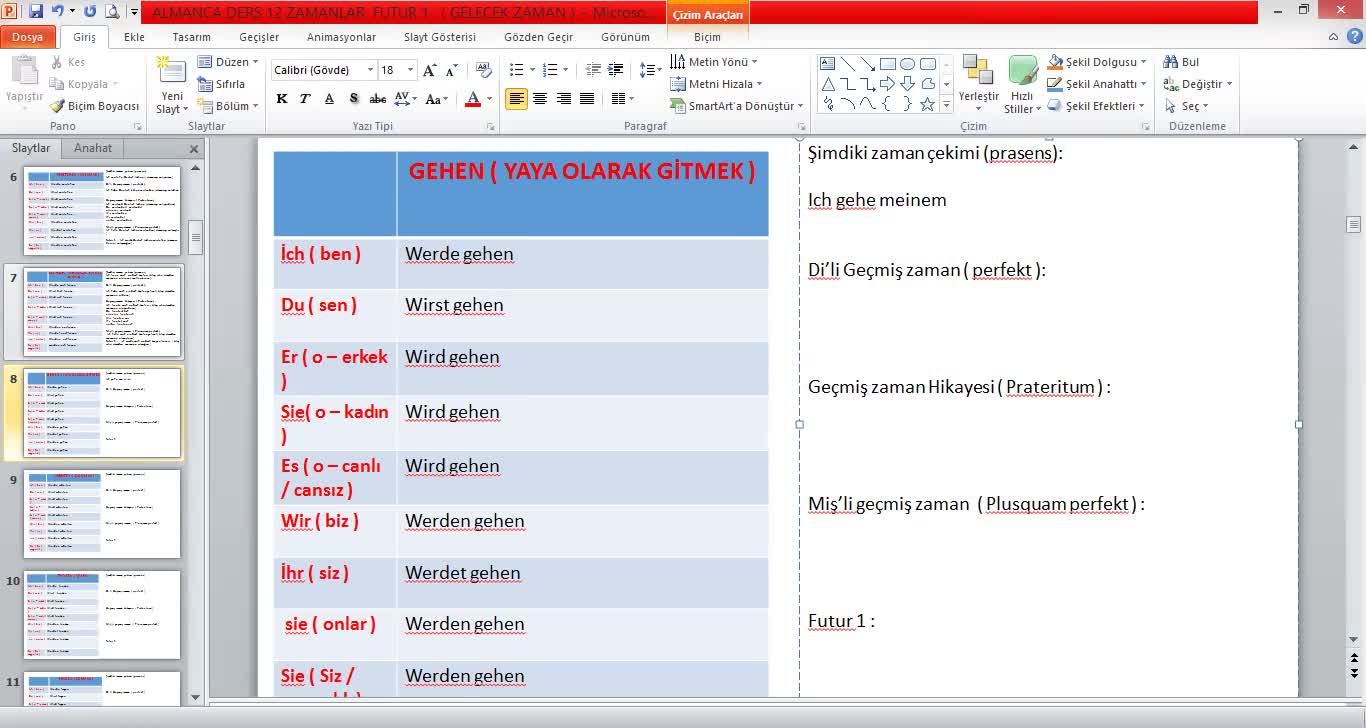Close the slides pane with the X
Viewport: 1366px width, 728px height.
(x=194, y=149)
